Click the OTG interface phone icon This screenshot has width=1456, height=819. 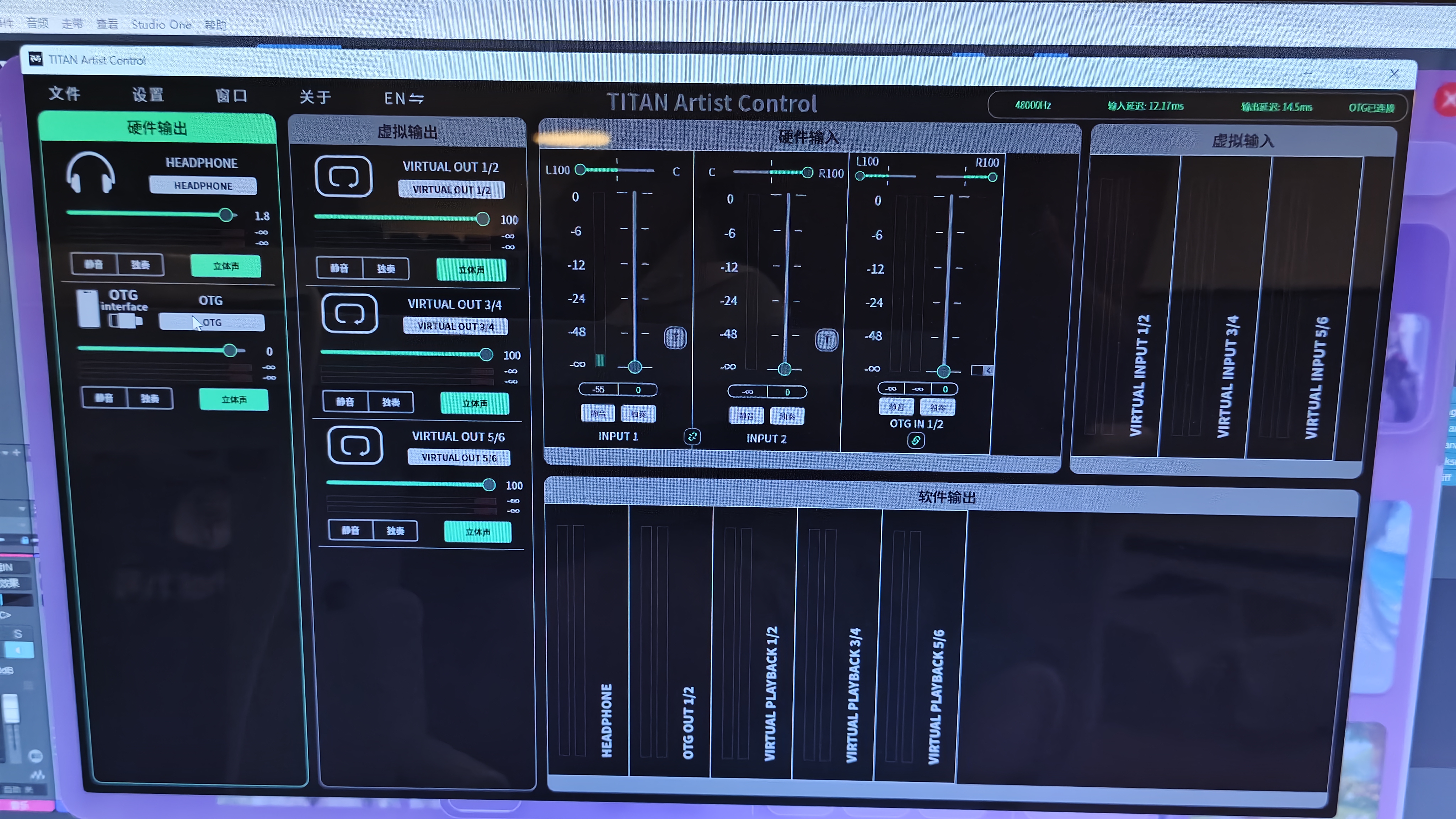[x=88, y=309]
